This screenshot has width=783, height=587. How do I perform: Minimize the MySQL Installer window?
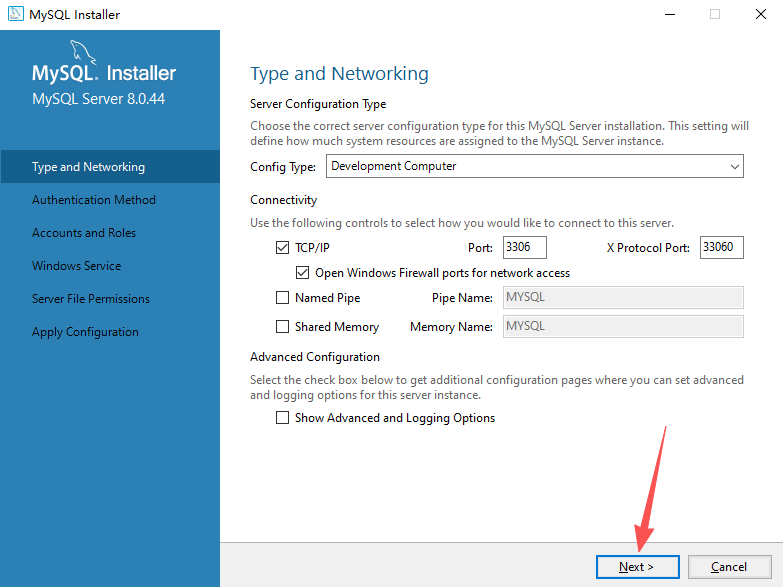[670, 14]
